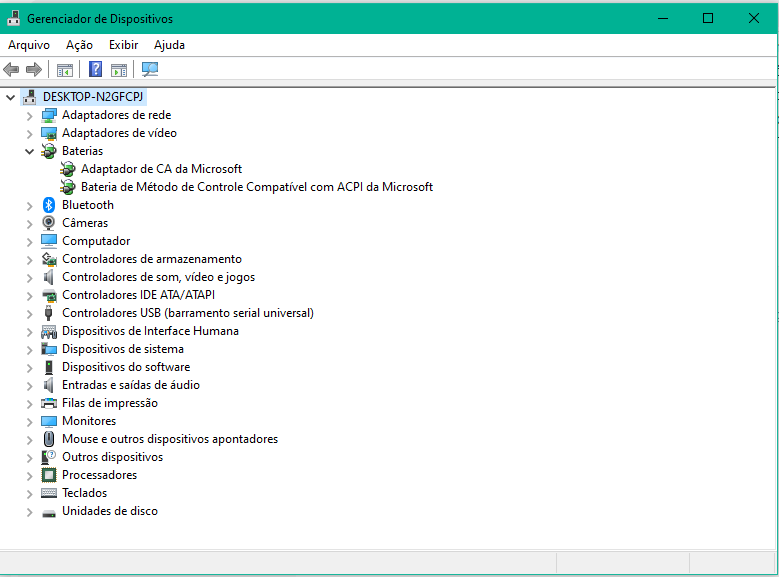This screenshot has width=779, height=577.
Task: Expand the Bluetooth category chevron
Action: pos(29,206)
